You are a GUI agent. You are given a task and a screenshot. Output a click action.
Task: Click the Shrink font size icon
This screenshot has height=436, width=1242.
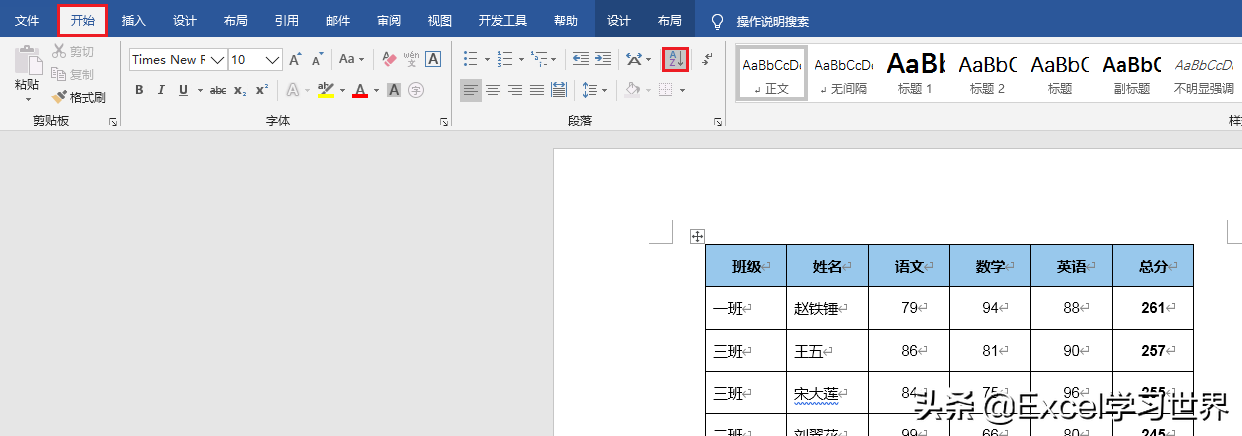[x=317, y=60]
